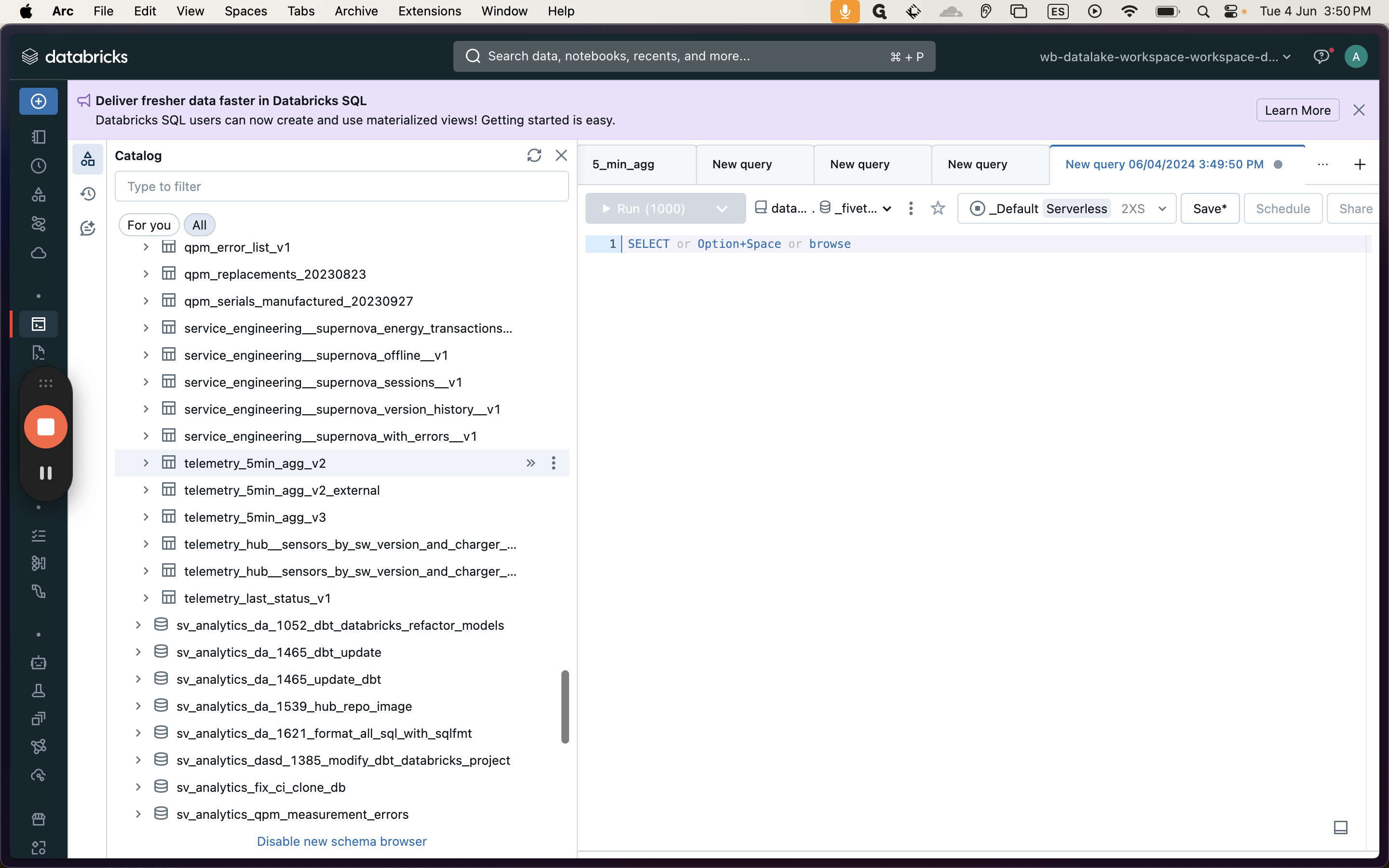
Task: Select schema browser panel icon
Action: pos(88,159)
